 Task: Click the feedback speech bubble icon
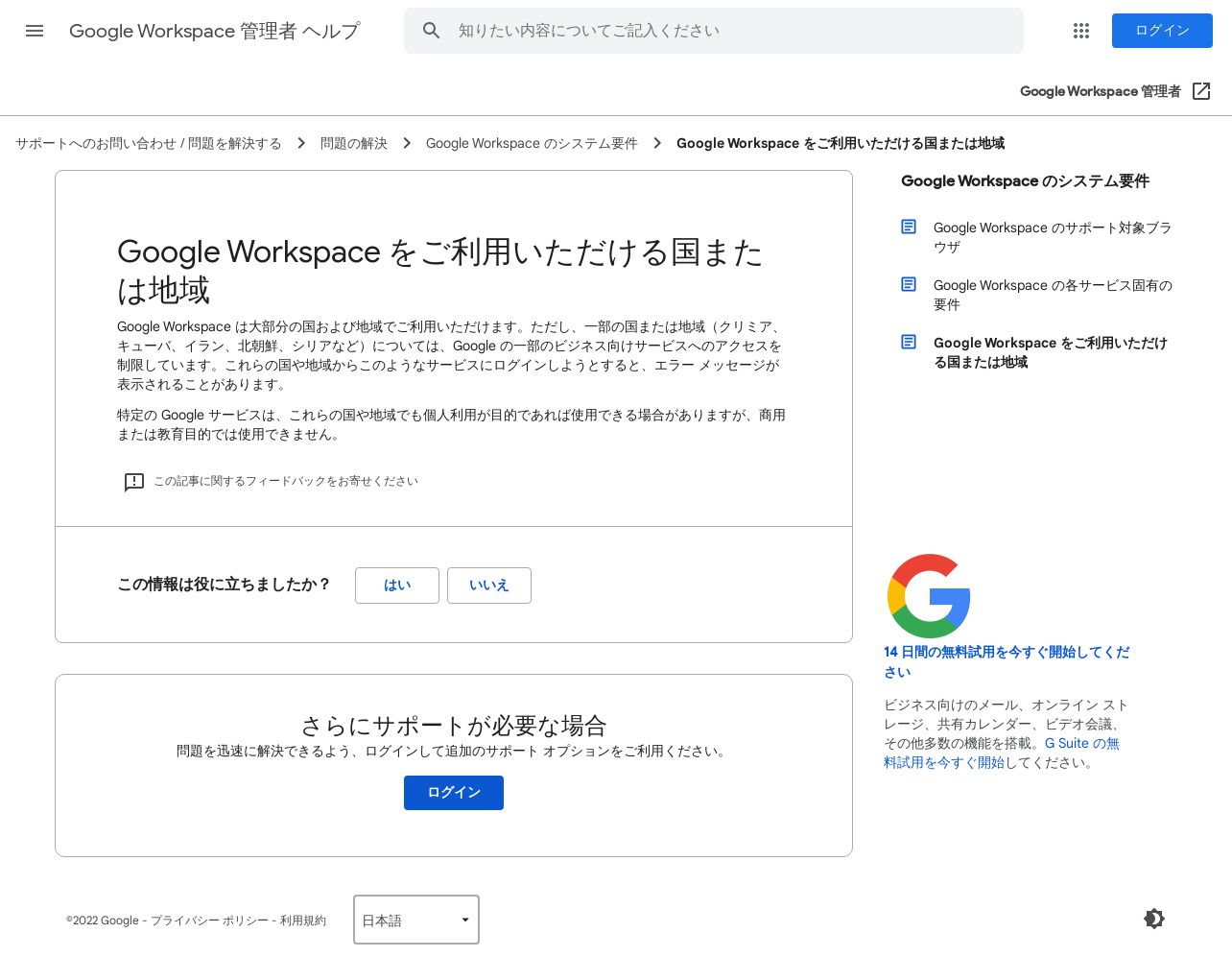coord(134,482)
